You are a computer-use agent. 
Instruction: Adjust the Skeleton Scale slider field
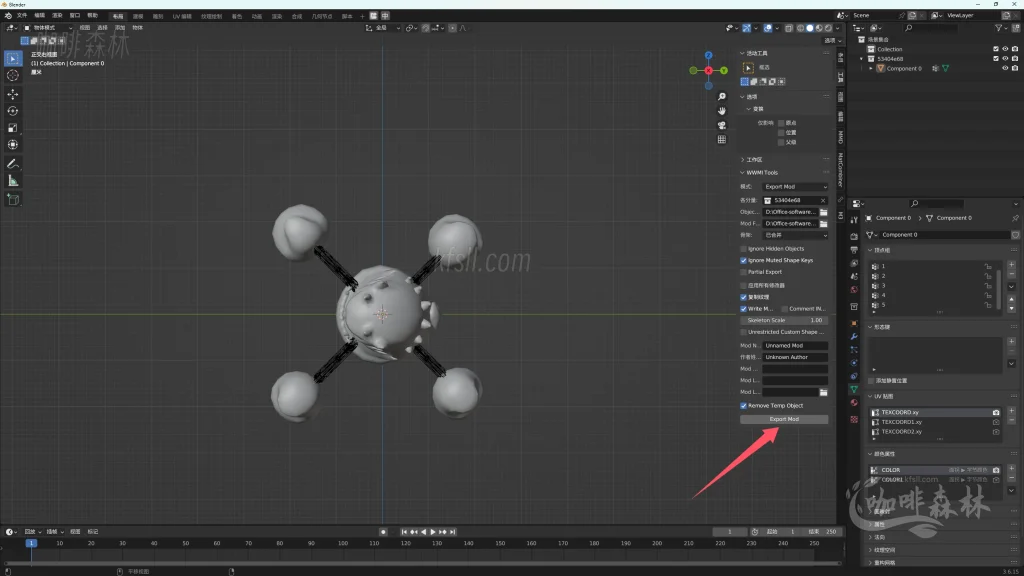click(x=784, y=320)
